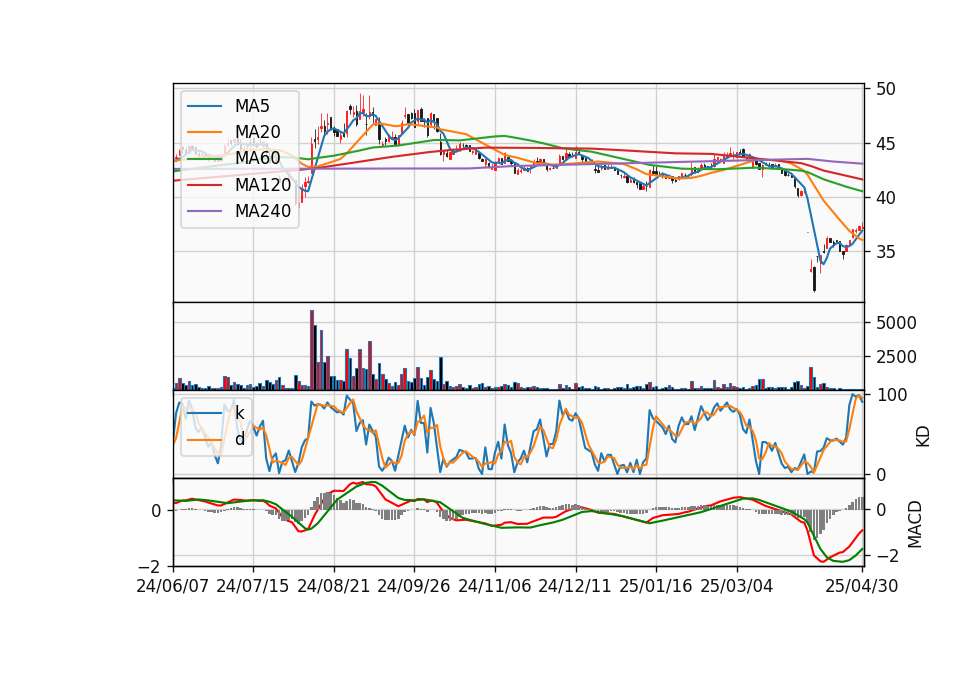Click the MA120 legend label
Screen dimensions: 960x690
coord(263,184)
